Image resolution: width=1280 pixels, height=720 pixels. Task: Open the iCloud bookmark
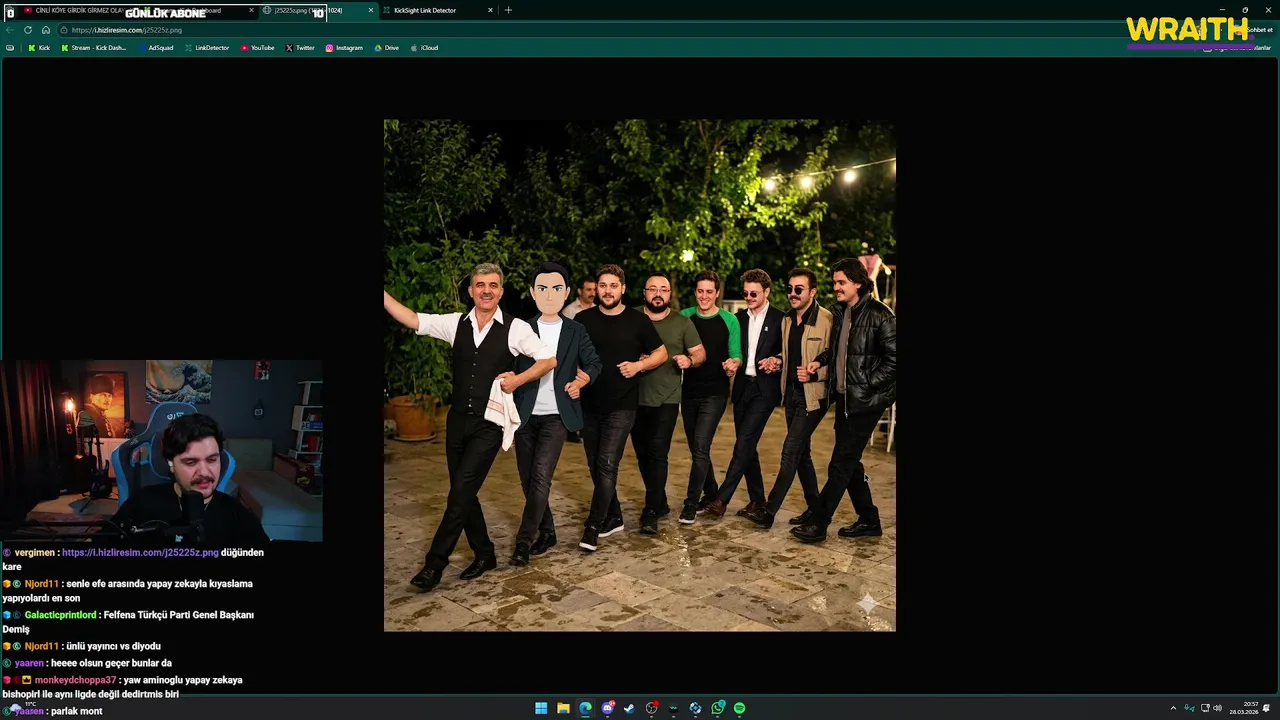pos(424,47)
